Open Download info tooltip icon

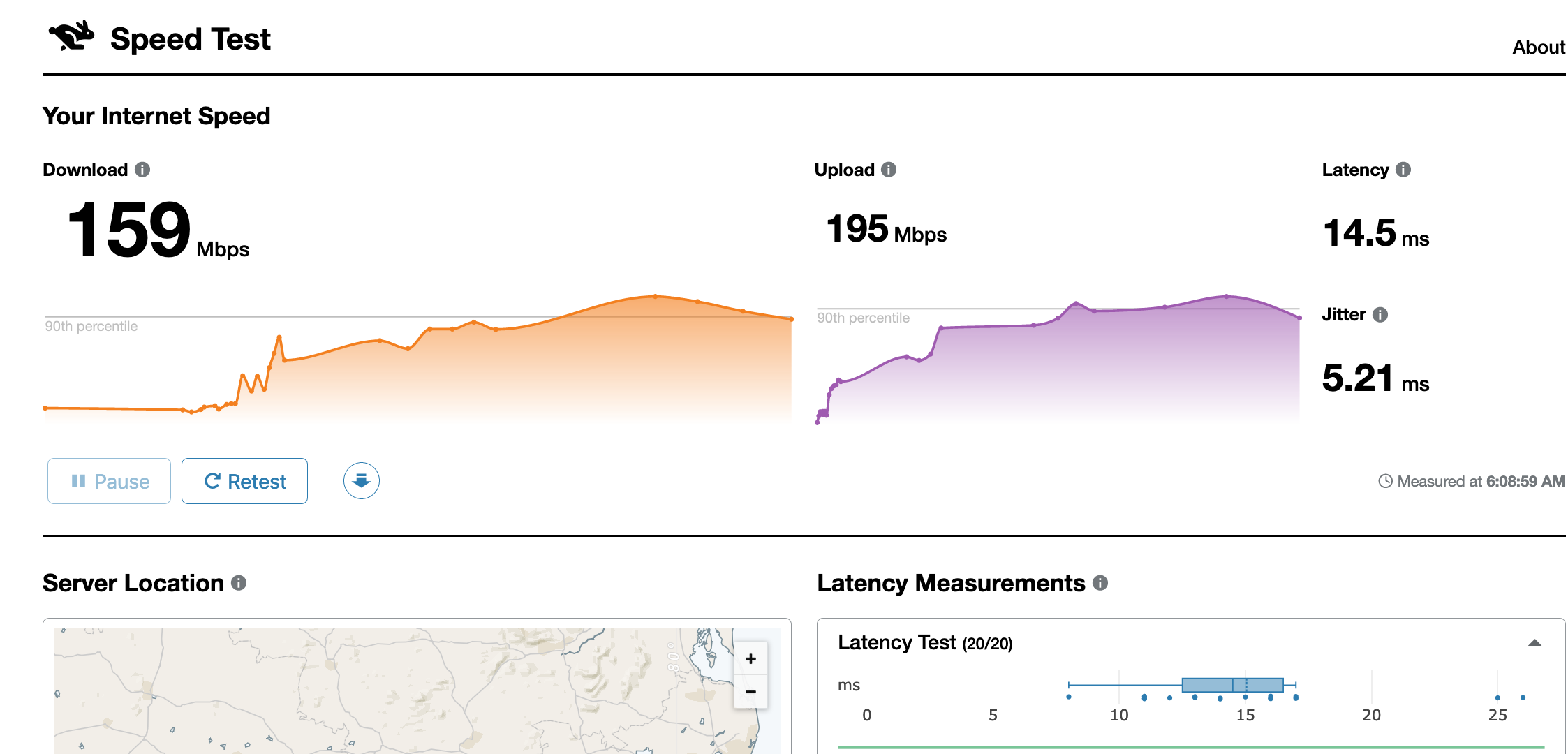click(x=142, y=170)
